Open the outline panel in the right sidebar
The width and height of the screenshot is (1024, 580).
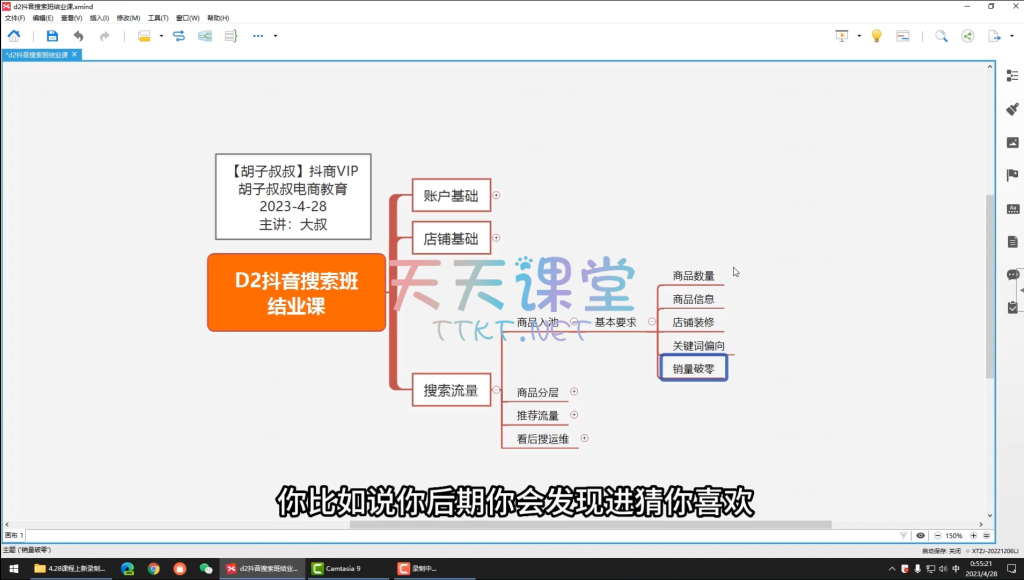tap(1012, 76)
